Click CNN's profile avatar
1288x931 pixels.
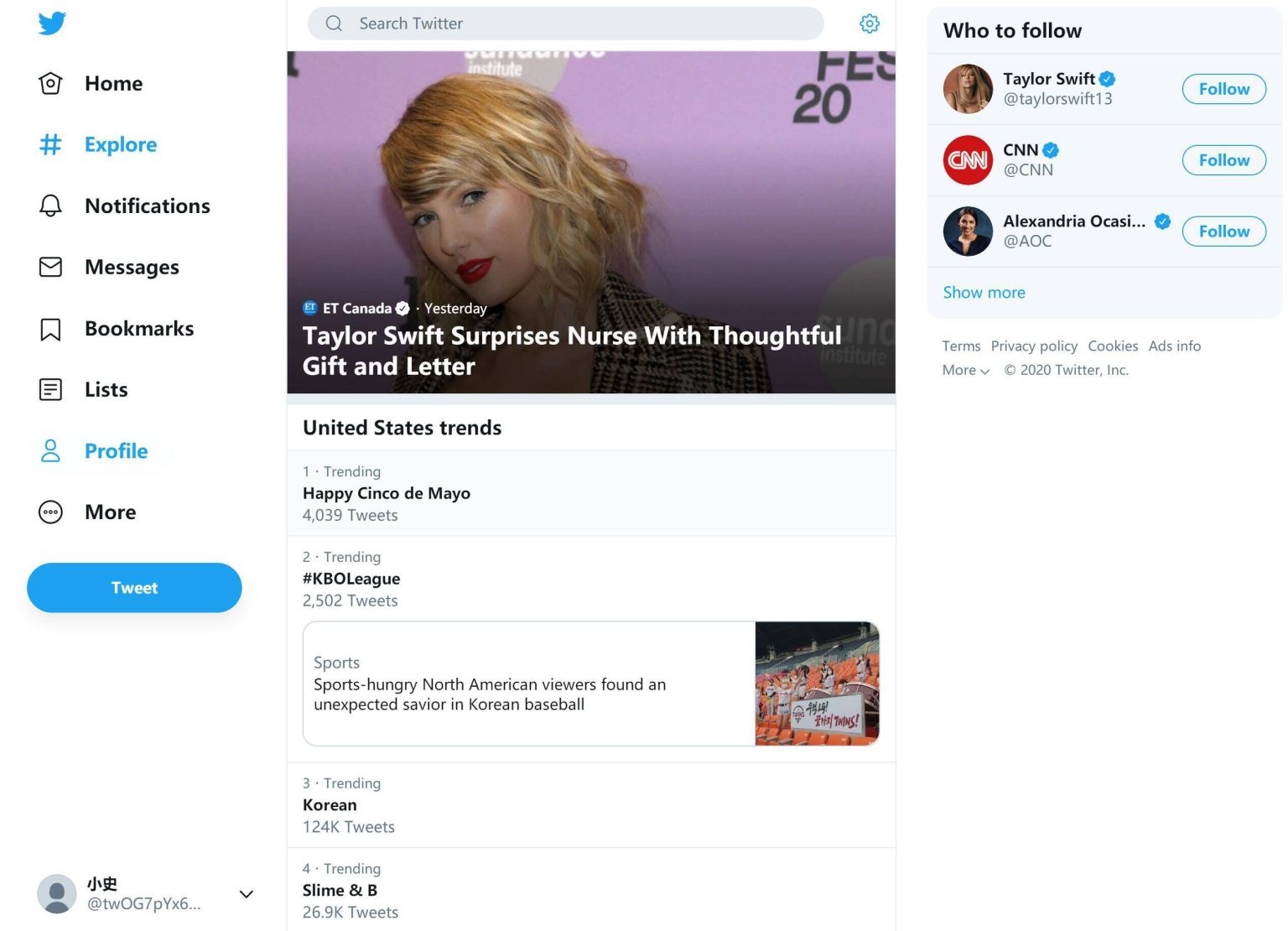click(967, 159)
